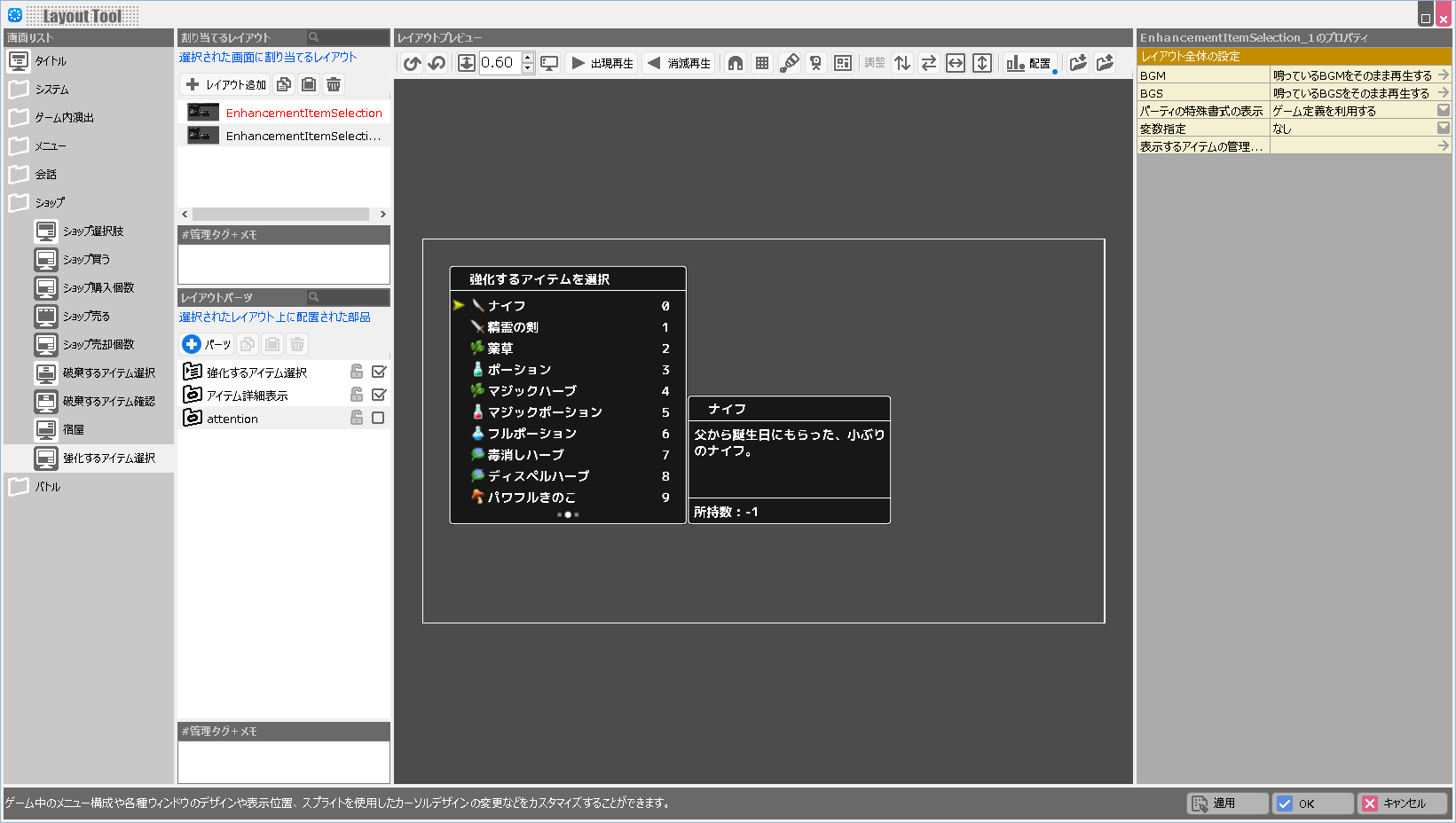Toggle lock on the attention part

(x=357, y=418)
